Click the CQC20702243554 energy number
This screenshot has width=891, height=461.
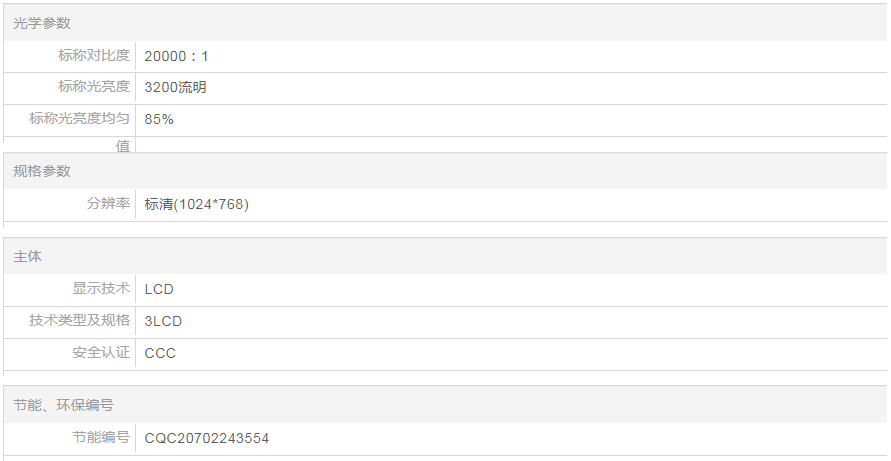pyautogui.click(x=207, y=439)
